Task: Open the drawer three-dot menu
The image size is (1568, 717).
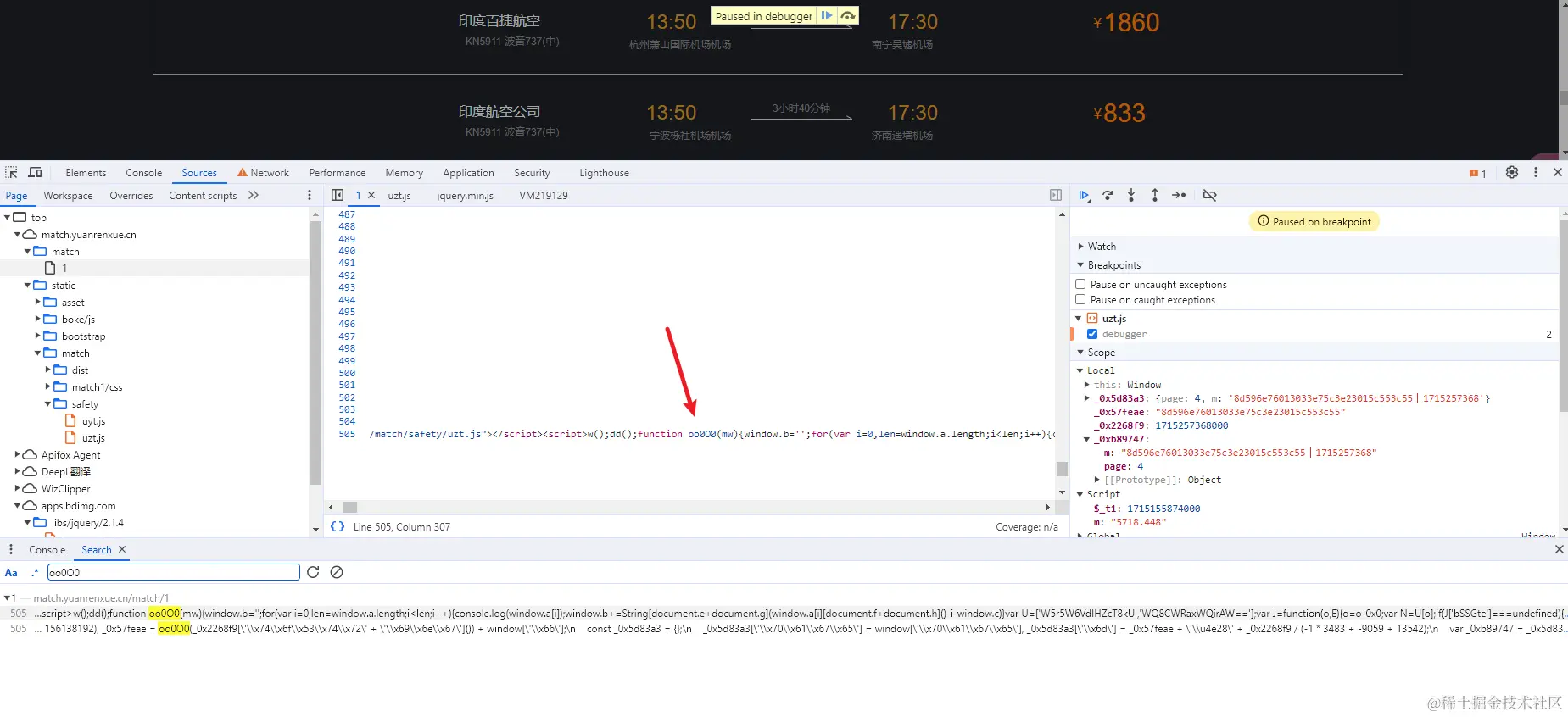Action: point(11,549)
